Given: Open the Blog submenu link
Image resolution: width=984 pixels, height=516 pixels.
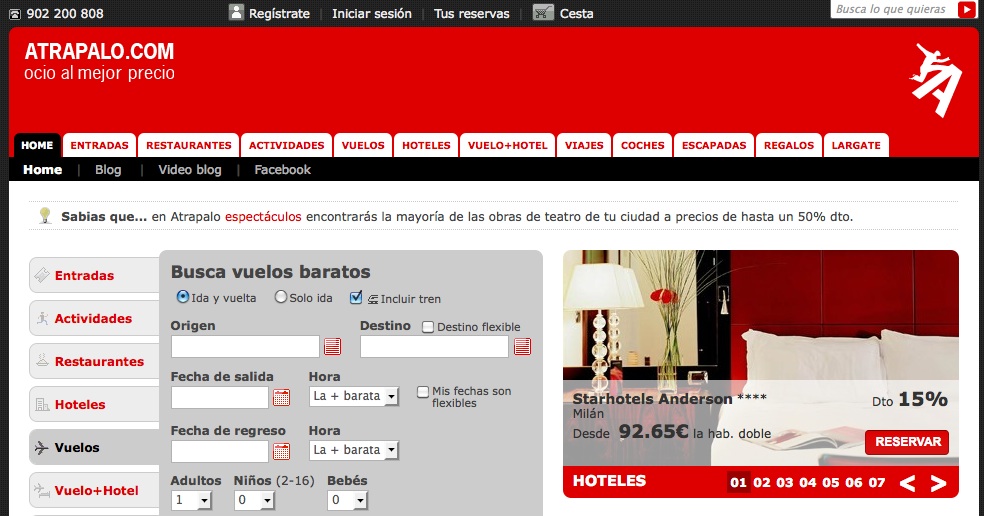Looking at the screenshot, I should [x=108, y=169].
